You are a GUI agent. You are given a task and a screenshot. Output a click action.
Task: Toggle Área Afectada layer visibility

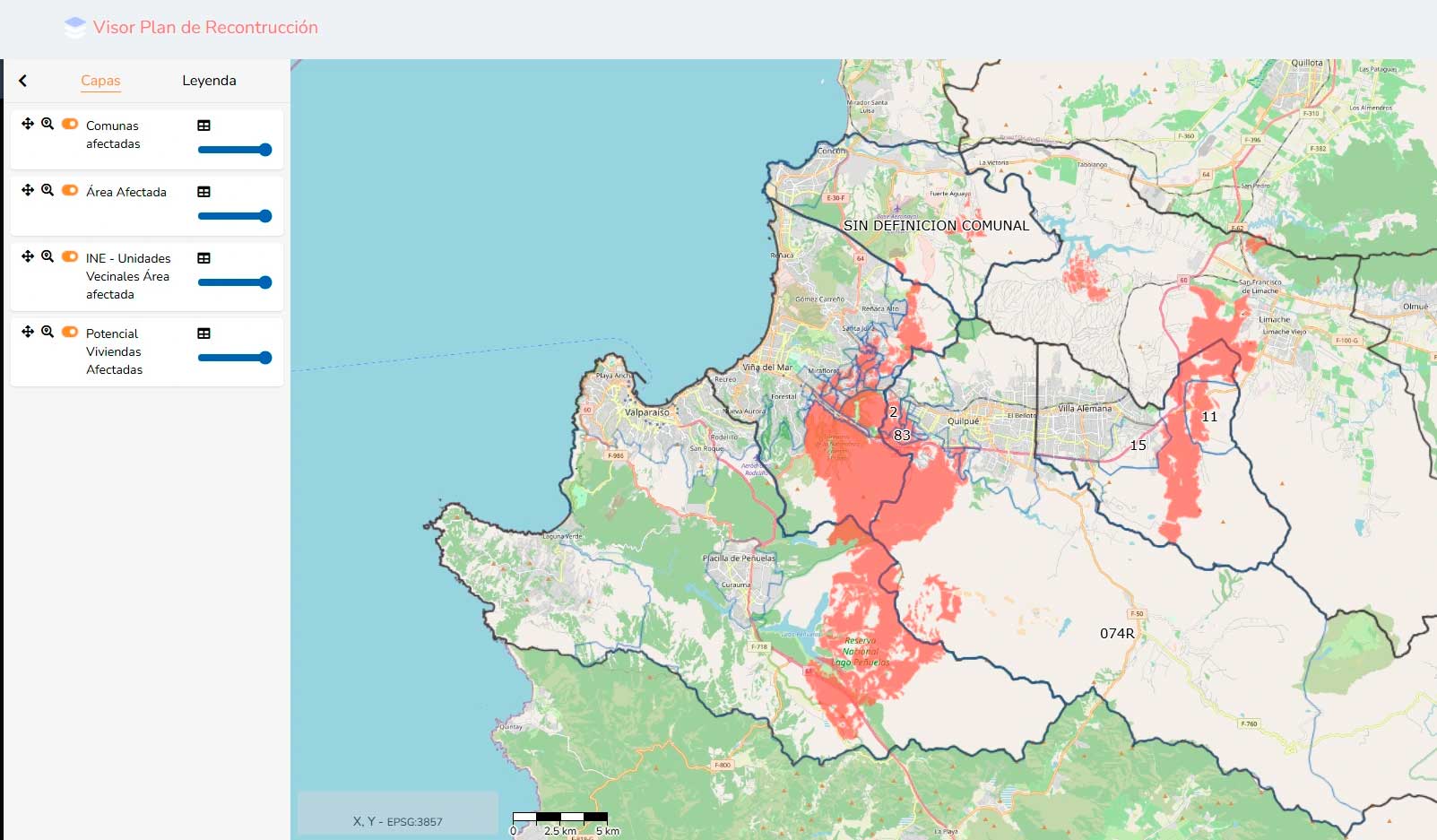[70, 190]
